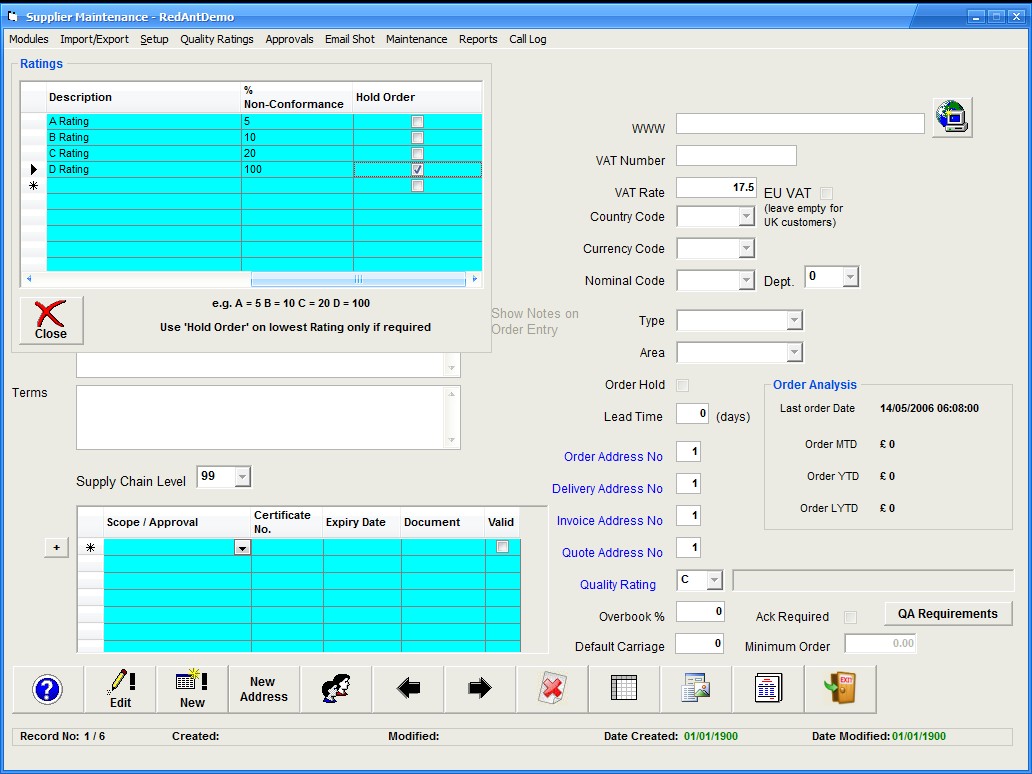Click the Edit pencil toolbar button

[120, 689]
